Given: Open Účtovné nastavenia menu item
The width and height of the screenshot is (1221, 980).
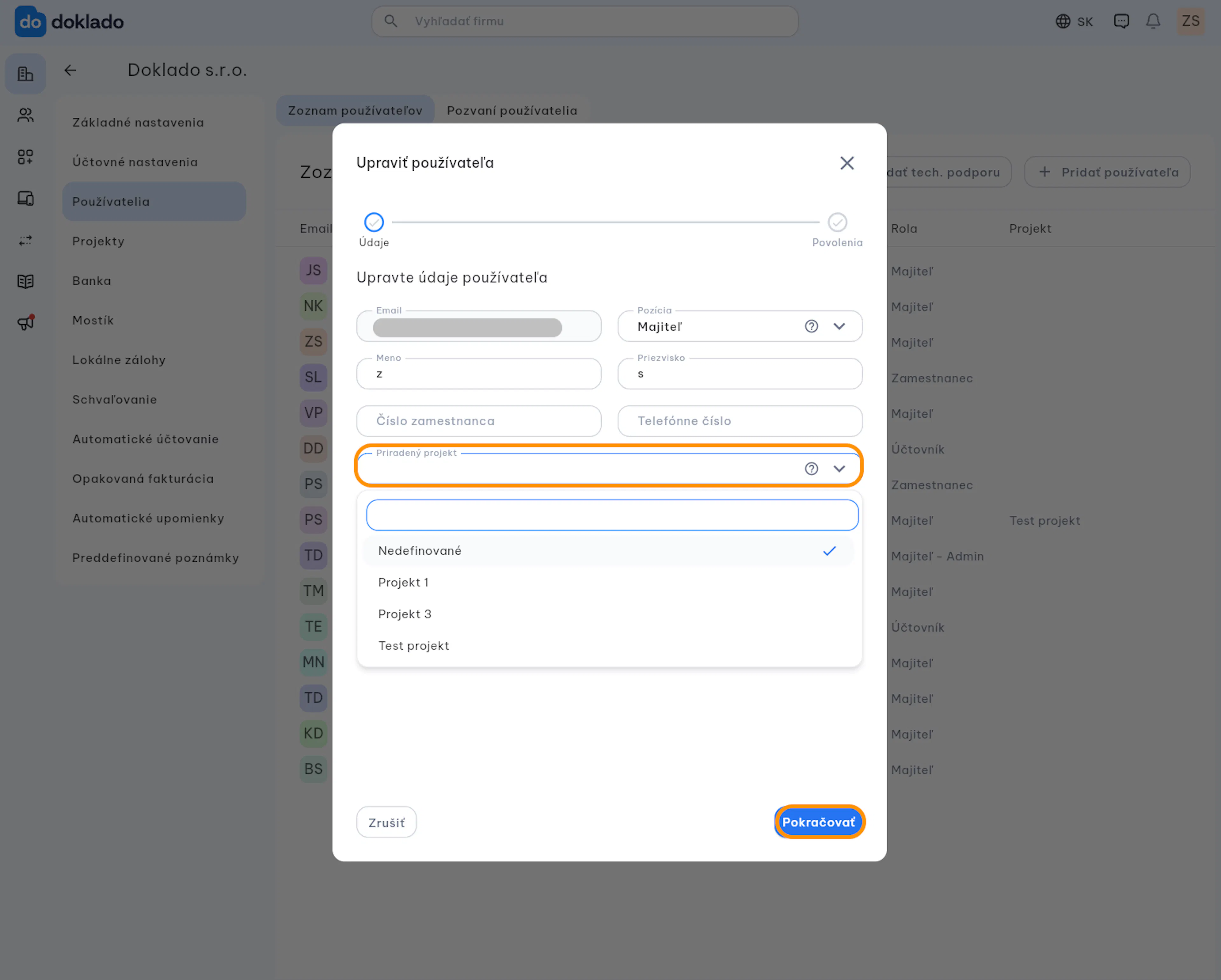Looking at the screenshot, I should click(154, 162).
